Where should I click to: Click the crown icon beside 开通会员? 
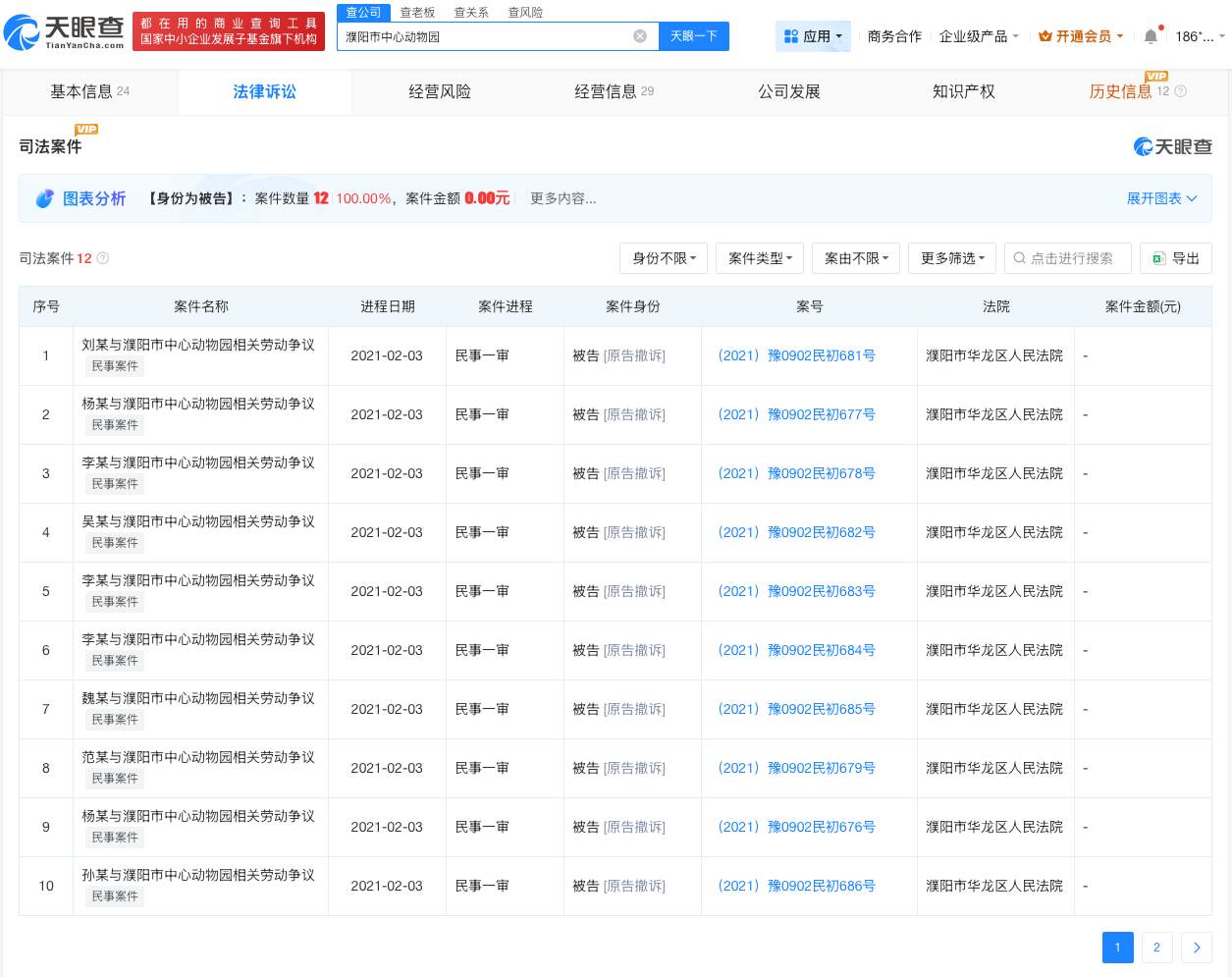[1044, 36]
